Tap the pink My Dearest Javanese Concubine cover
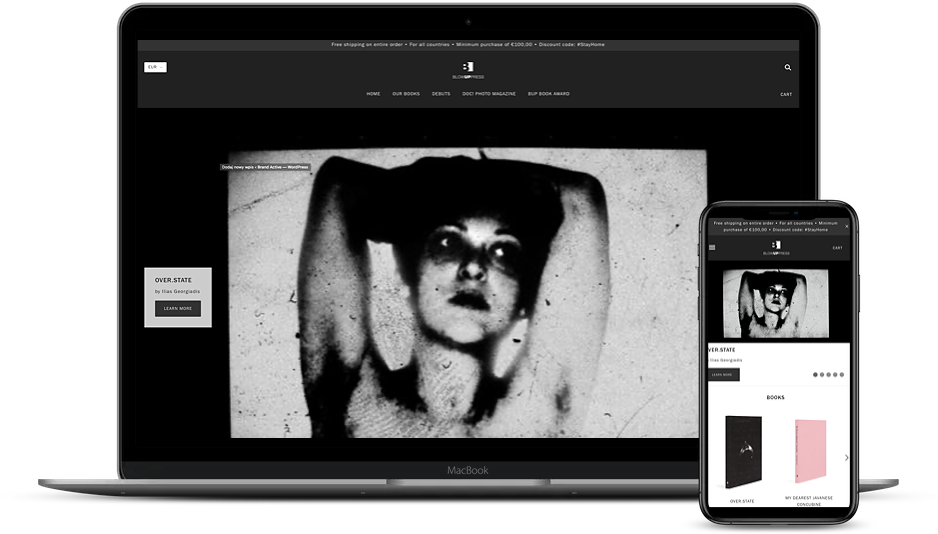Image resolution: width=938 pixels, height=534 pixels. point(809,453)
